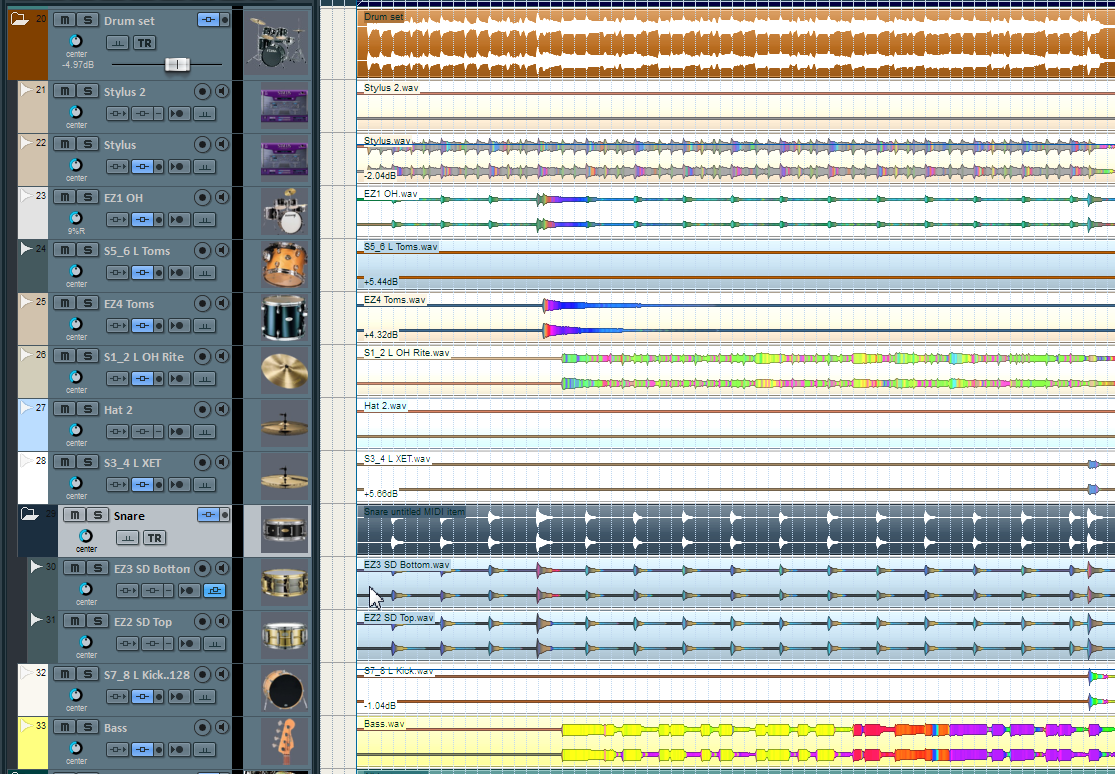This screenshot has height=774, width=1115.
Task: Arm S3_4 L XET track for recording
Action: (203, 462)
